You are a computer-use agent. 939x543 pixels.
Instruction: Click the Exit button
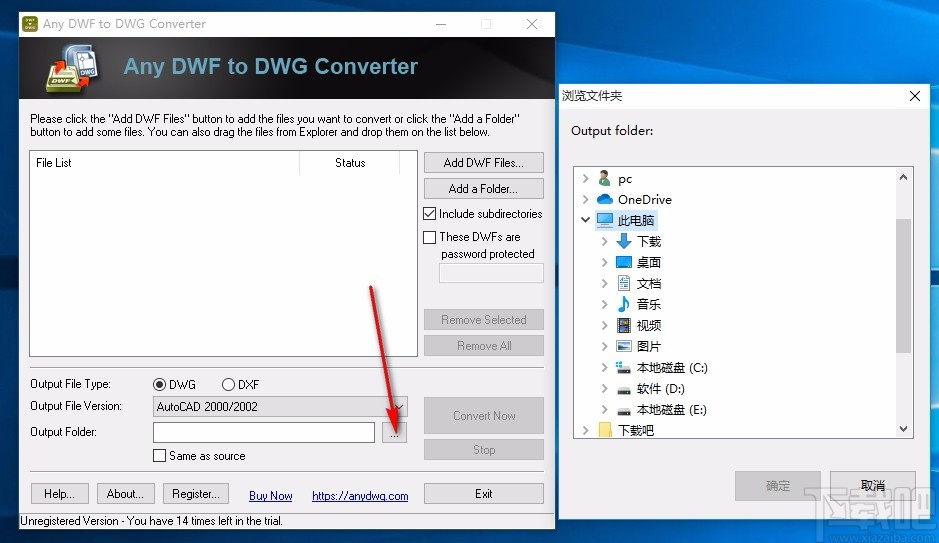(484, 494)
